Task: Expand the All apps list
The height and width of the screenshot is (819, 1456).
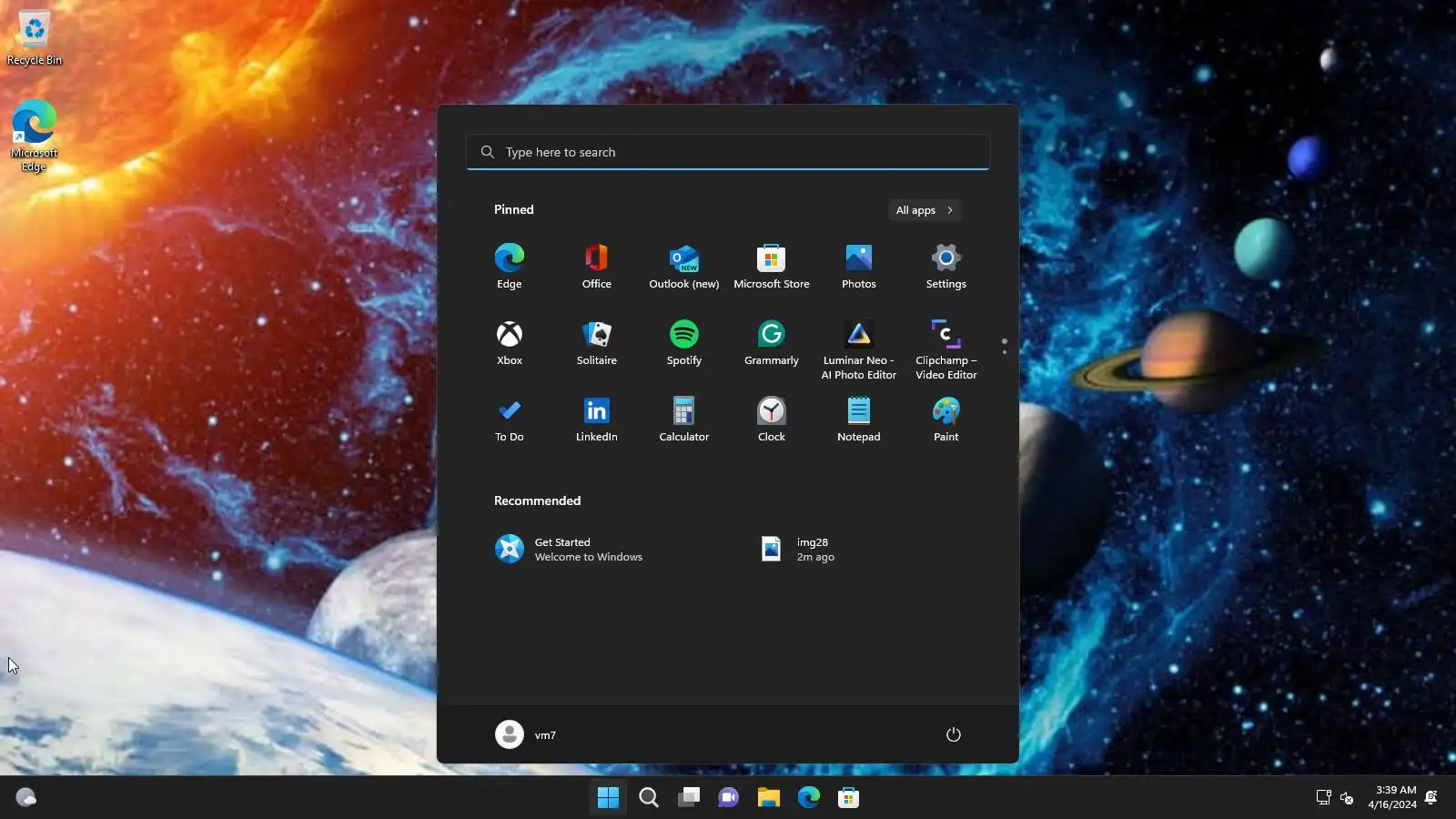Action: 925,210
